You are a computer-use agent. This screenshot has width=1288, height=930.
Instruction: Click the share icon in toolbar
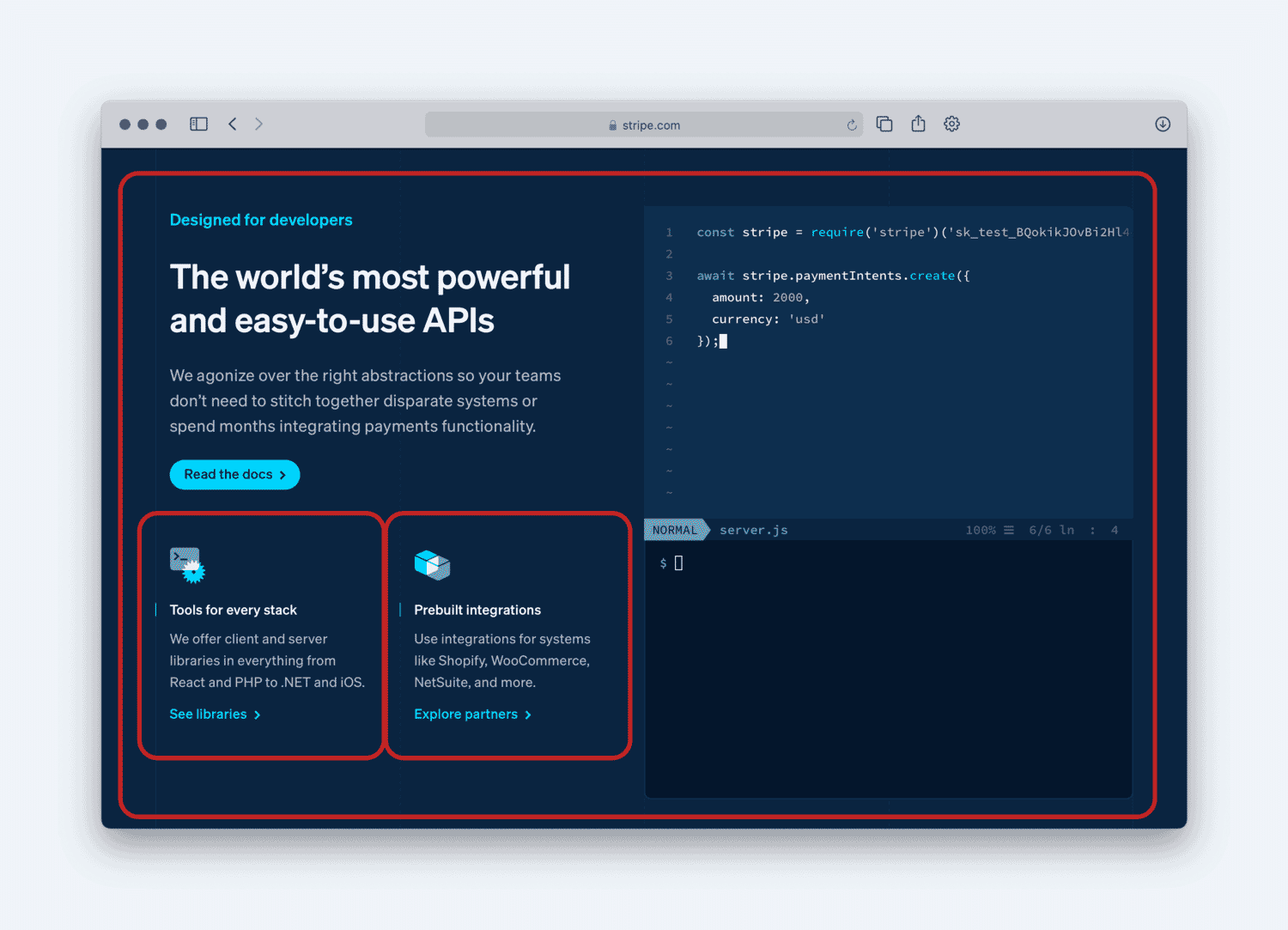[x=918, y=123]
